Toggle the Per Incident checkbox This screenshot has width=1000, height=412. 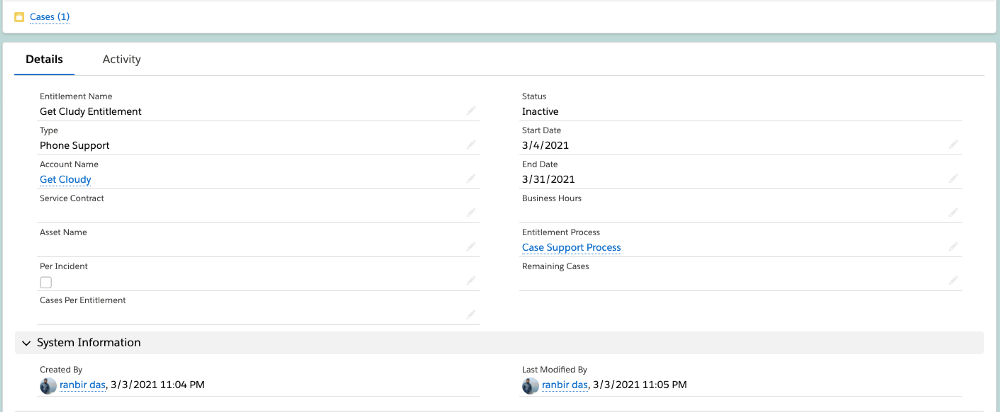[46, 282]
